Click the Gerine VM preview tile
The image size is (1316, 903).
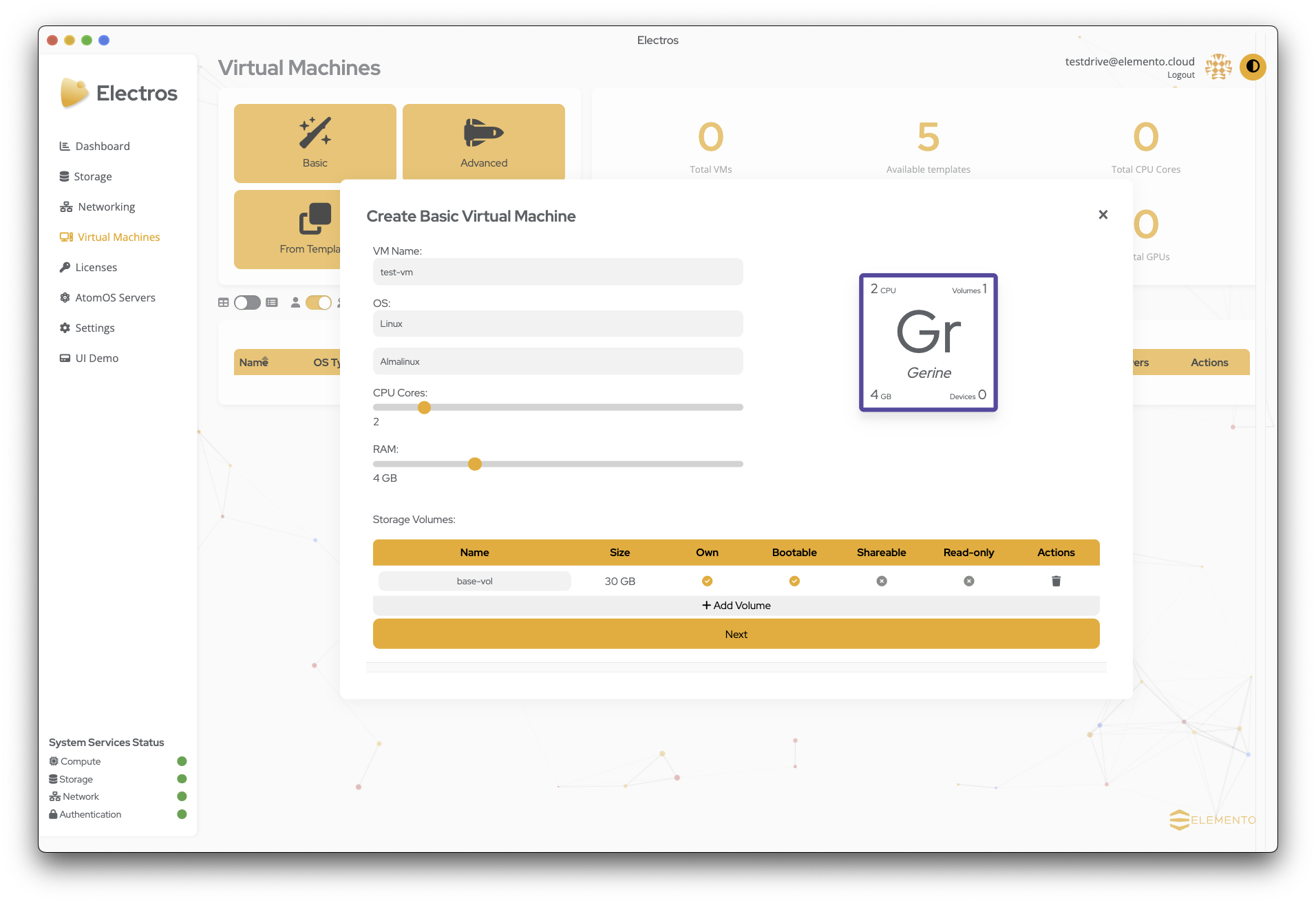click(928, 343)
